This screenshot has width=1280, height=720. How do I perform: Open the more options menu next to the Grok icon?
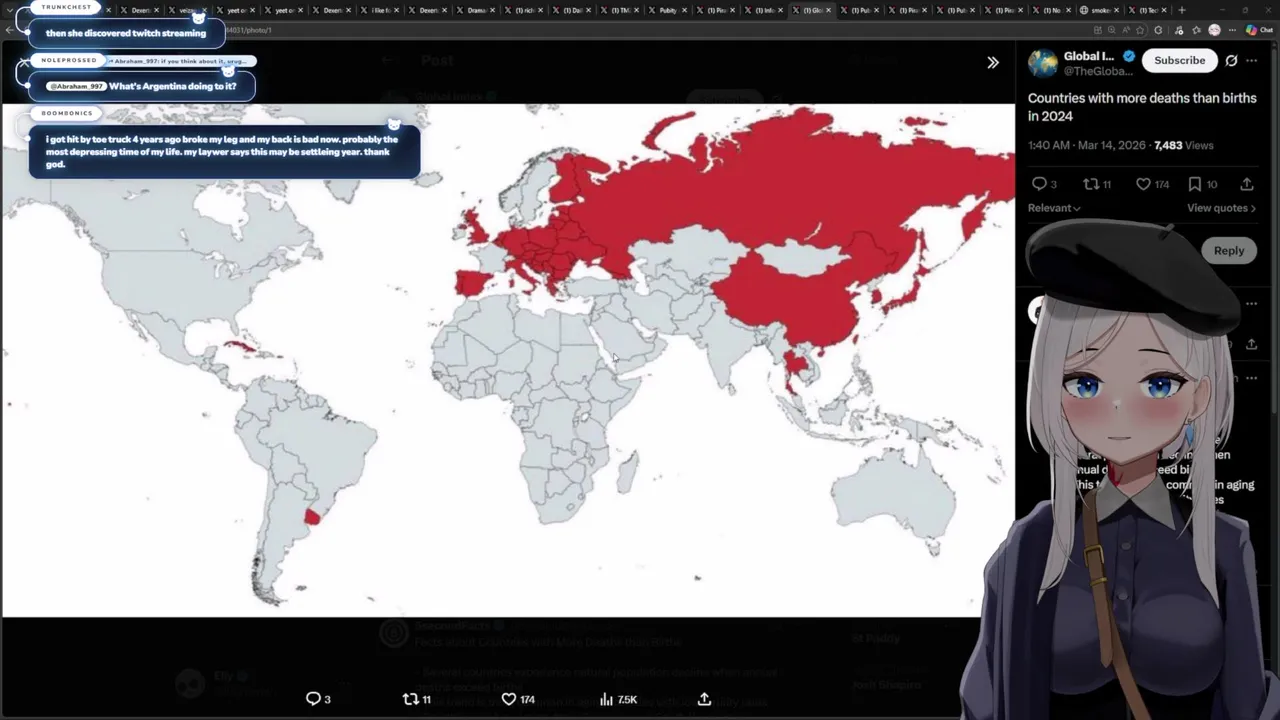tap(1252, 60)
